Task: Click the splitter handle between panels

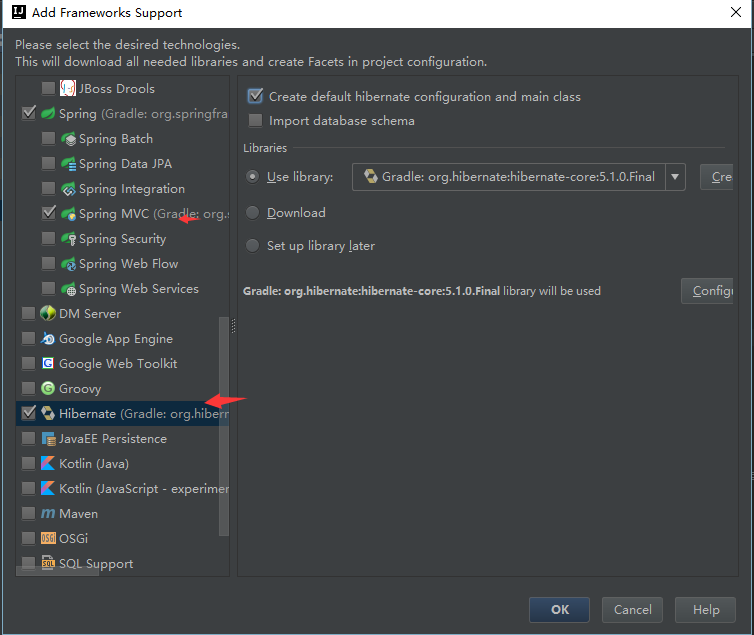Action: point(233,326)
